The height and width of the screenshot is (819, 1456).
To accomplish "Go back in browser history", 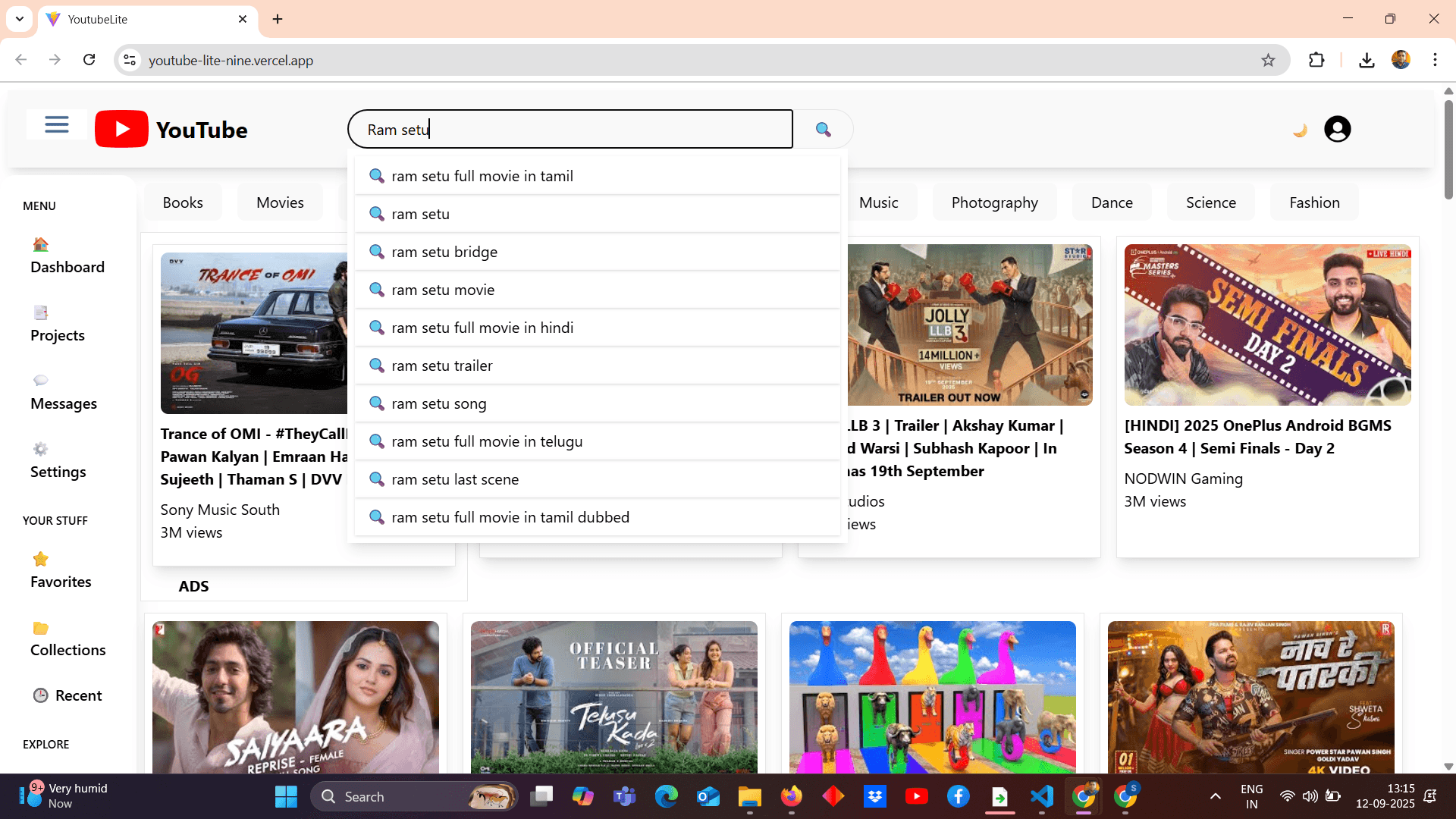I will pos(21,60).
